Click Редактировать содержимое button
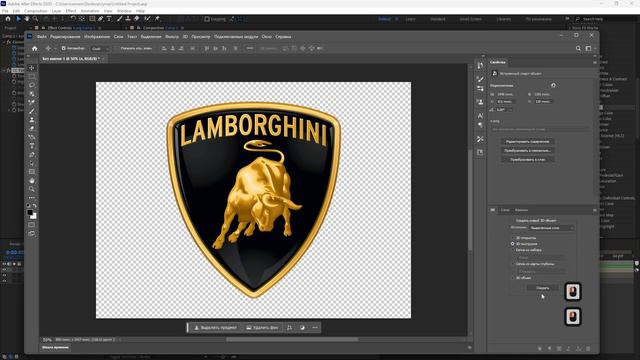The width and height of the screenshot is (640, 360). pos(527,142)
